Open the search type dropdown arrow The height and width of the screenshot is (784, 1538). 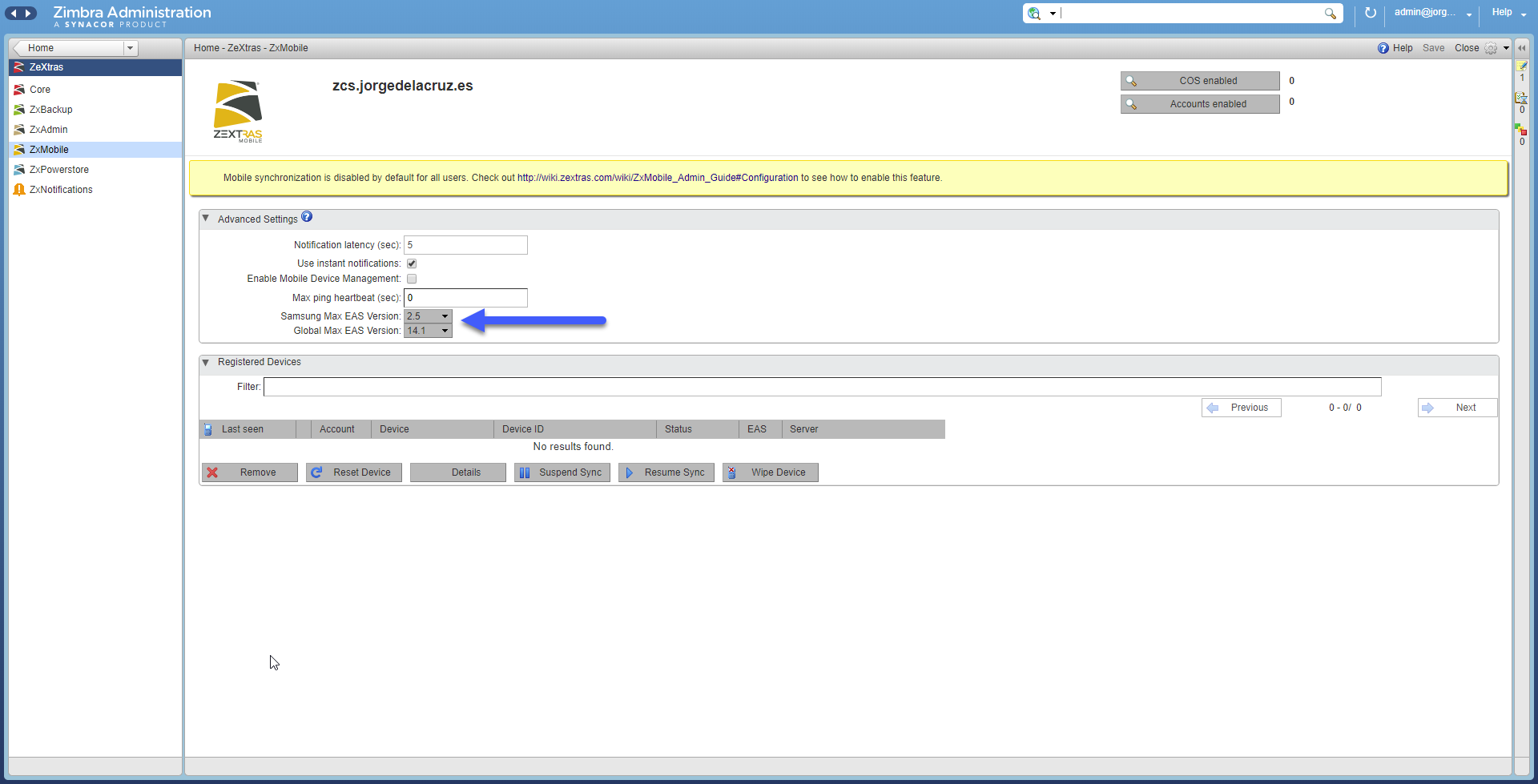coord(1053,14)
